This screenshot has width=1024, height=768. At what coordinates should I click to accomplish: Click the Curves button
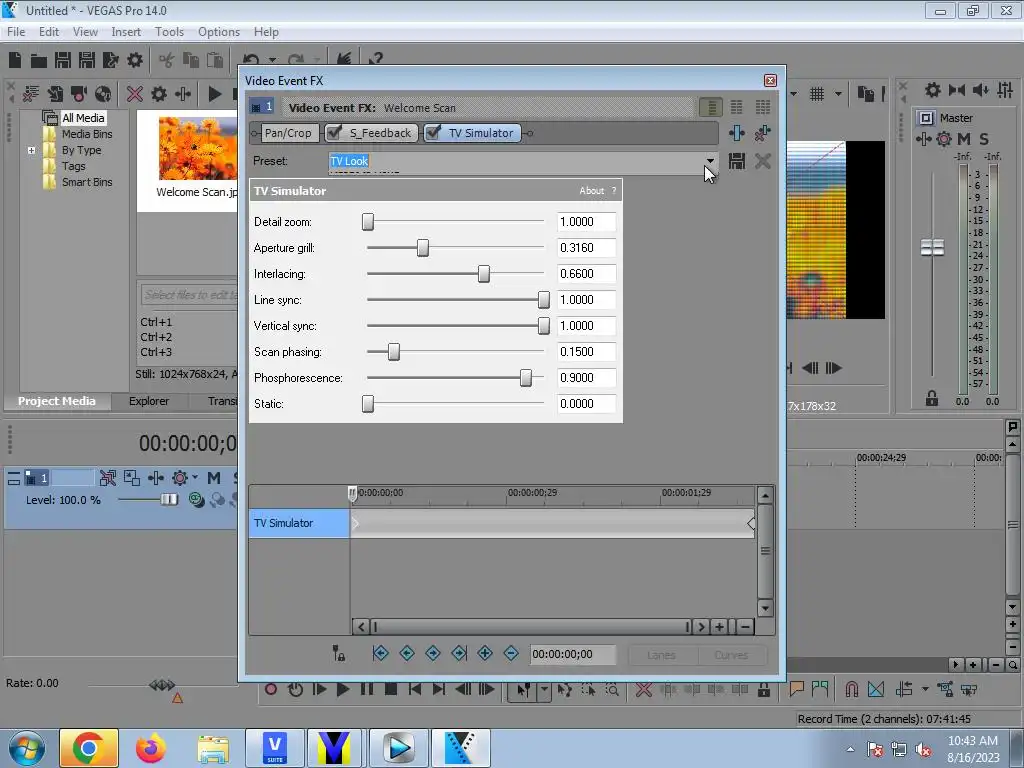731,654
